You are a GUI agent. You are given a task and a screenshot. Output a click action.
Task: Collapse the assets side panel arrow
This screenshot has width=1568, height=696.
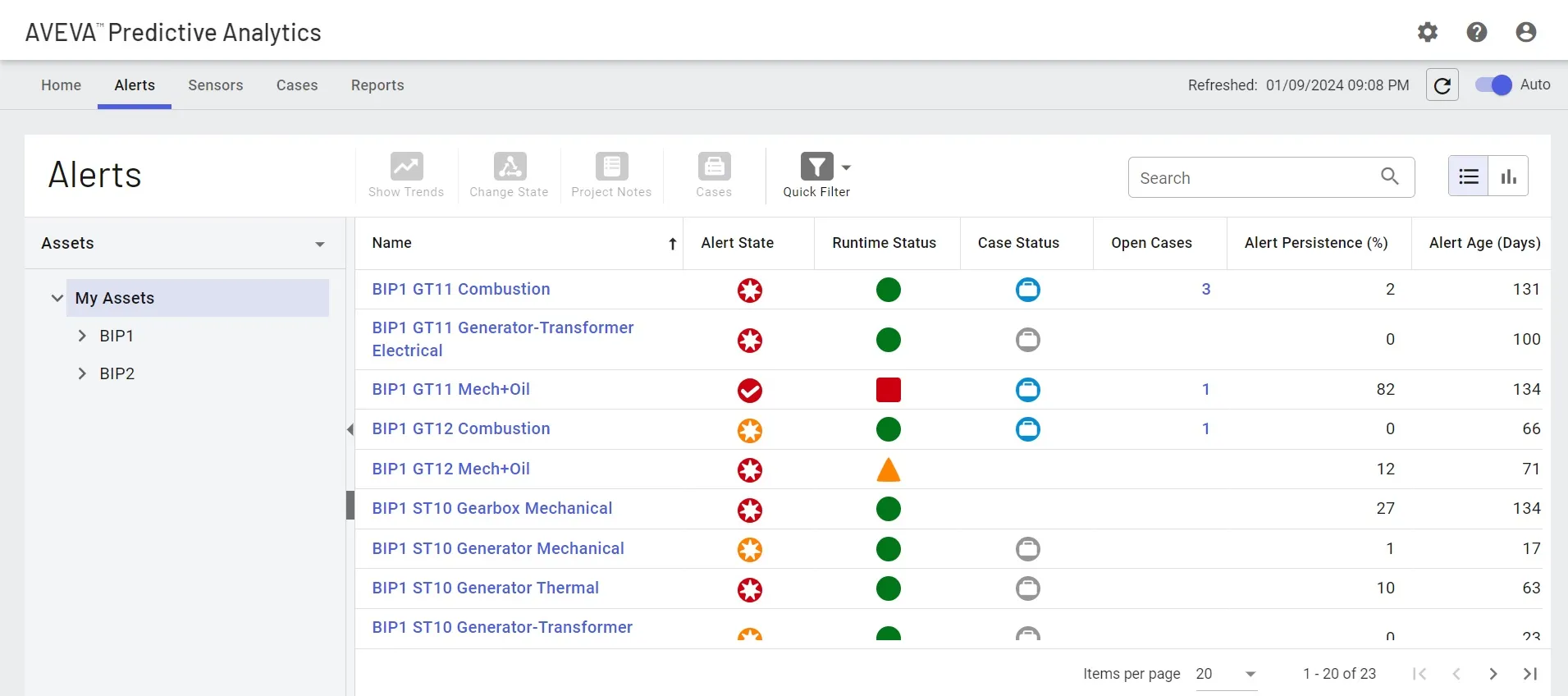click(350, 429)
